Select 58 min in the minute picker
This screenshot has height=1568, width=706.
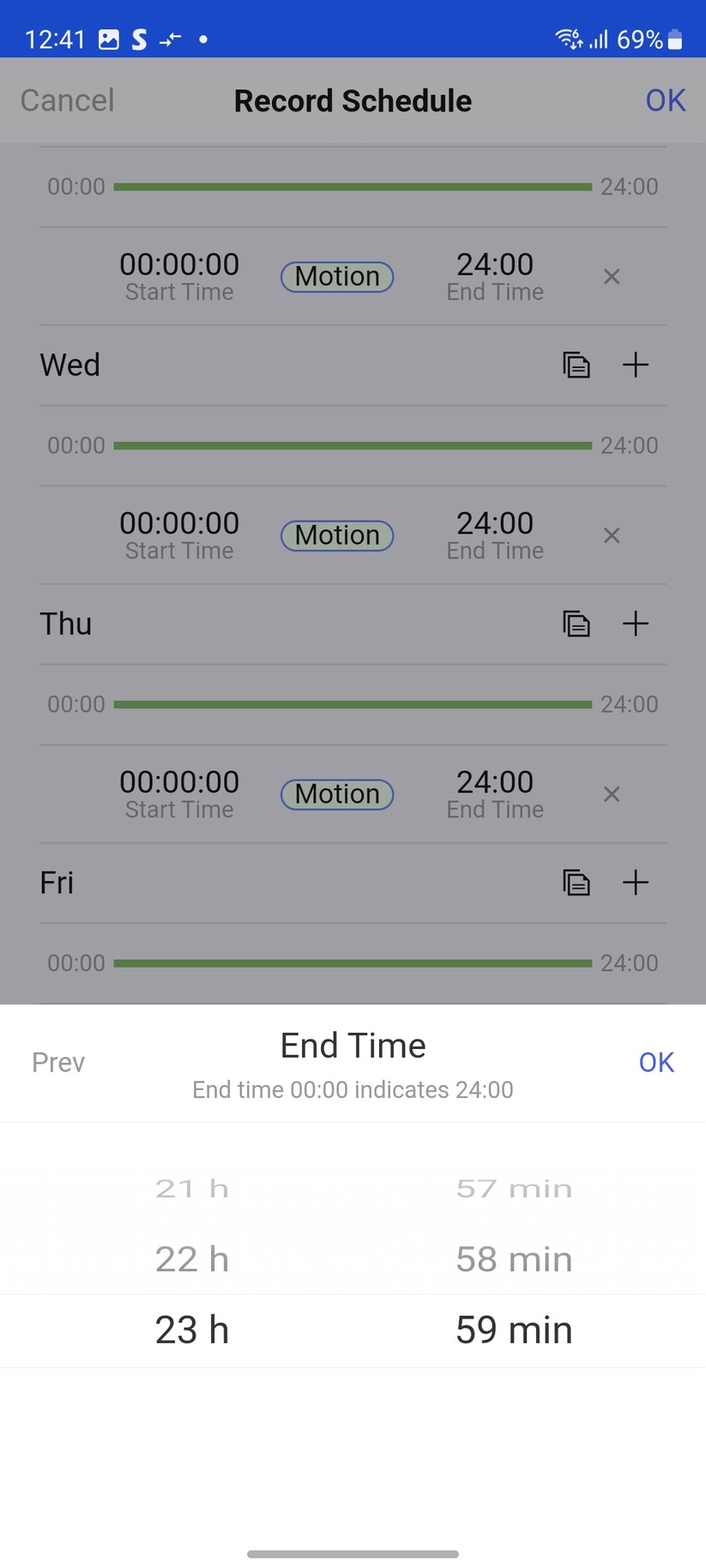[514, 1259]
